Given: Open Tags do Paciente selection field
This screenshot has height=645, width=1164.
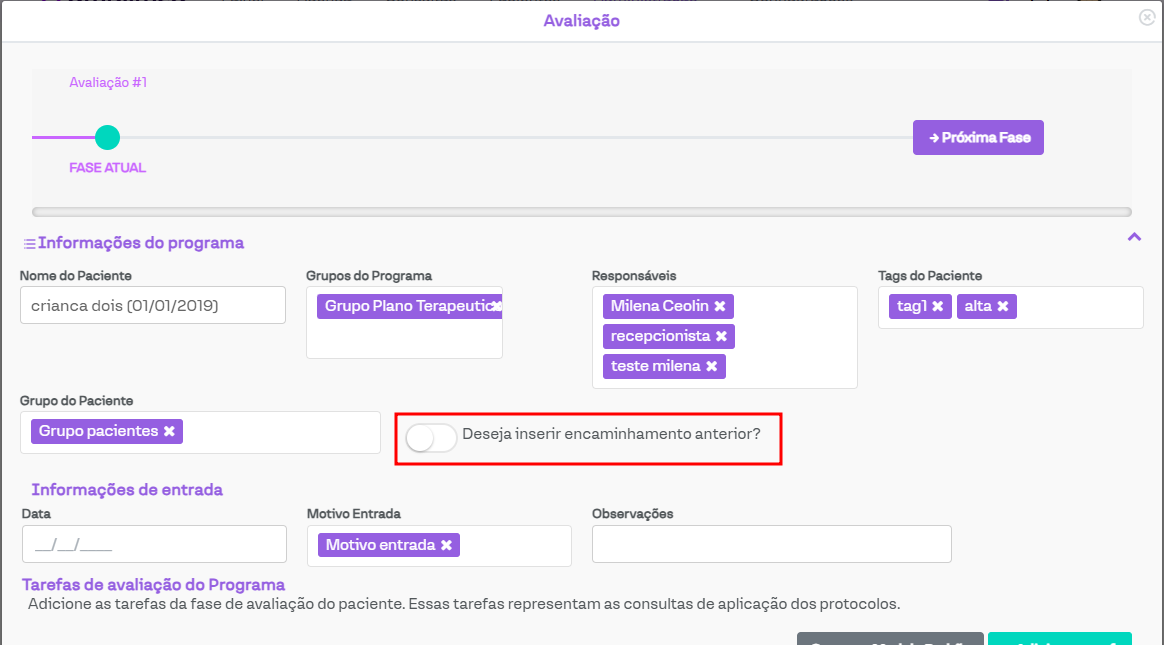Looking at the screenshot, I should (1078, 307).
